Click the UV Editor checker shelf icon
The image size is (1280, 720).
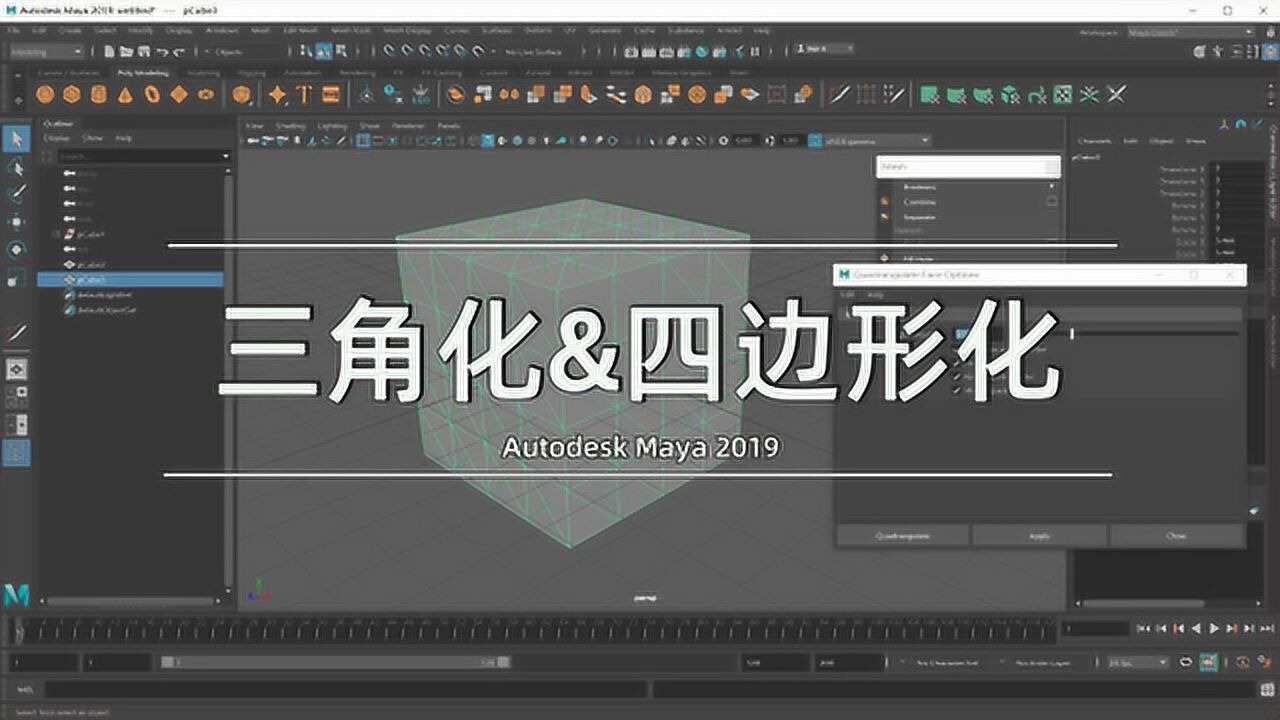(x=1063, y=94)
